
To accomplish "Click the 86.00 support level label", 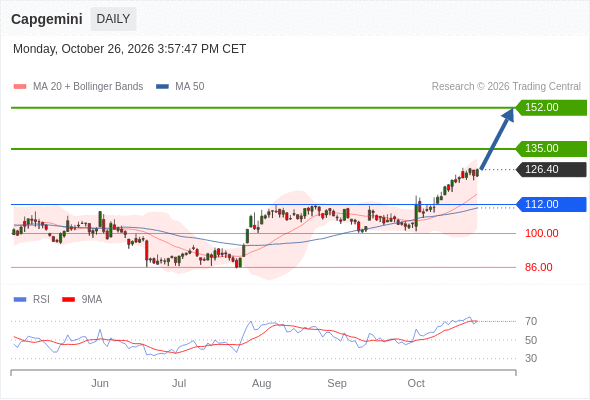I will 539,267.
